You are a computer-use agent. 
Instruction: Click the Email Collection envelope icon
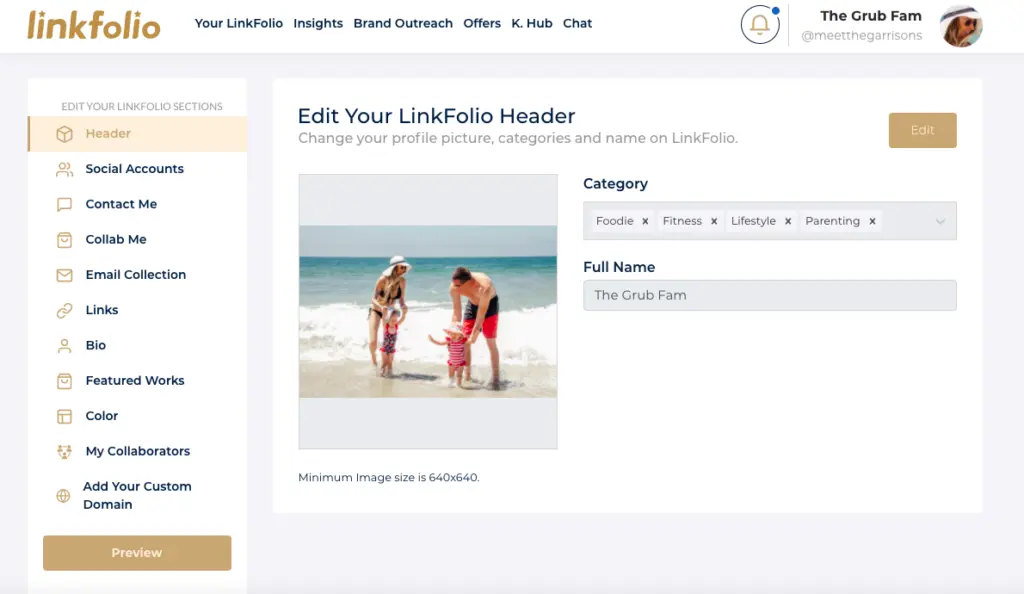click(x=65, y=275)
